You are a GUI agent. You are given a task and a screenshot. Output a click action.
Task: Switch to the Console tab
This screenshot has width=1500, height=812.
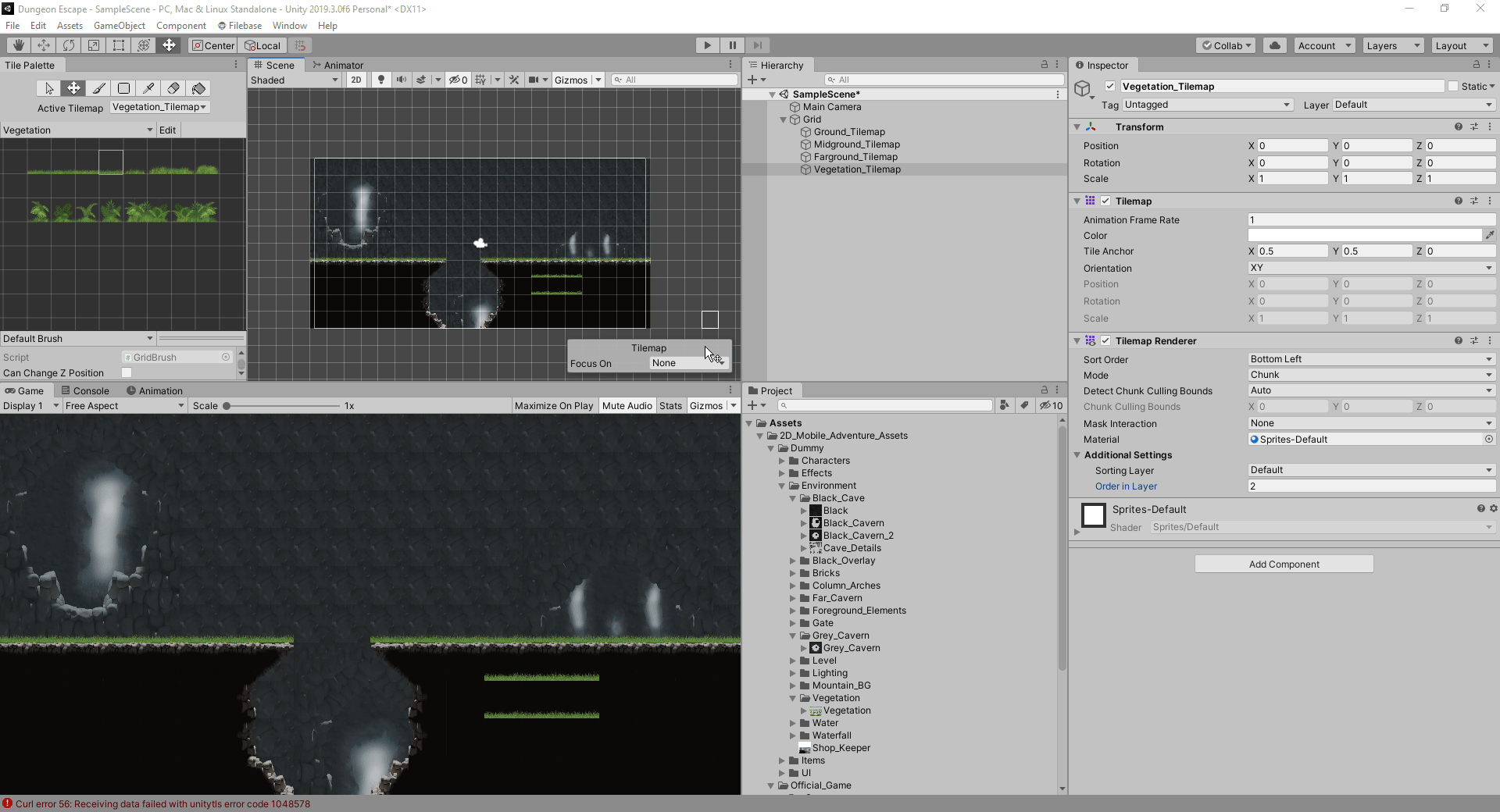pos(86,390)
